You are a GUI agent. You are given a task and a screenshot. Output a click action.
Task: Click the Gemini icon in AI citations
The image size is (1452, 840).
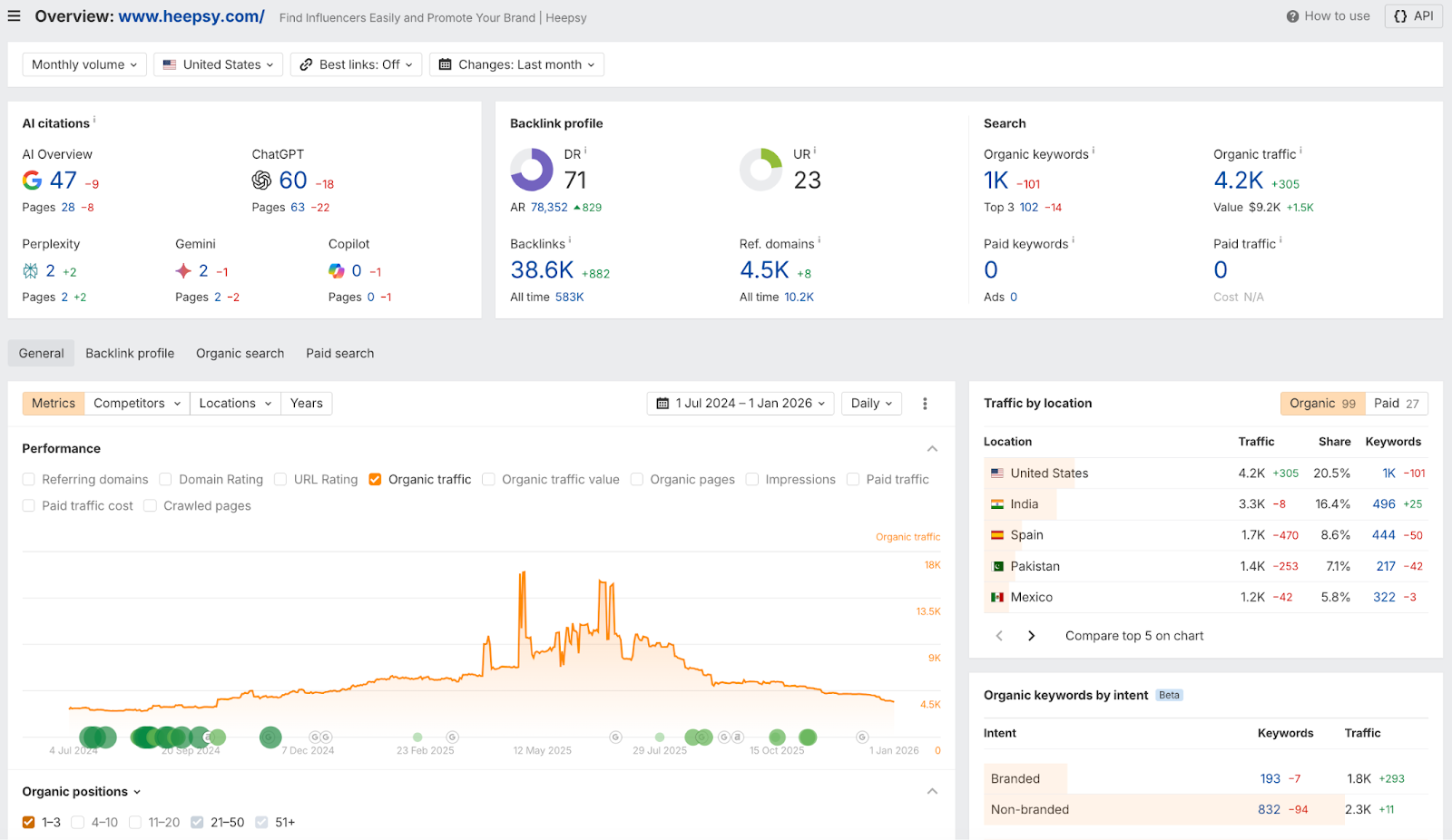point(184,270)
